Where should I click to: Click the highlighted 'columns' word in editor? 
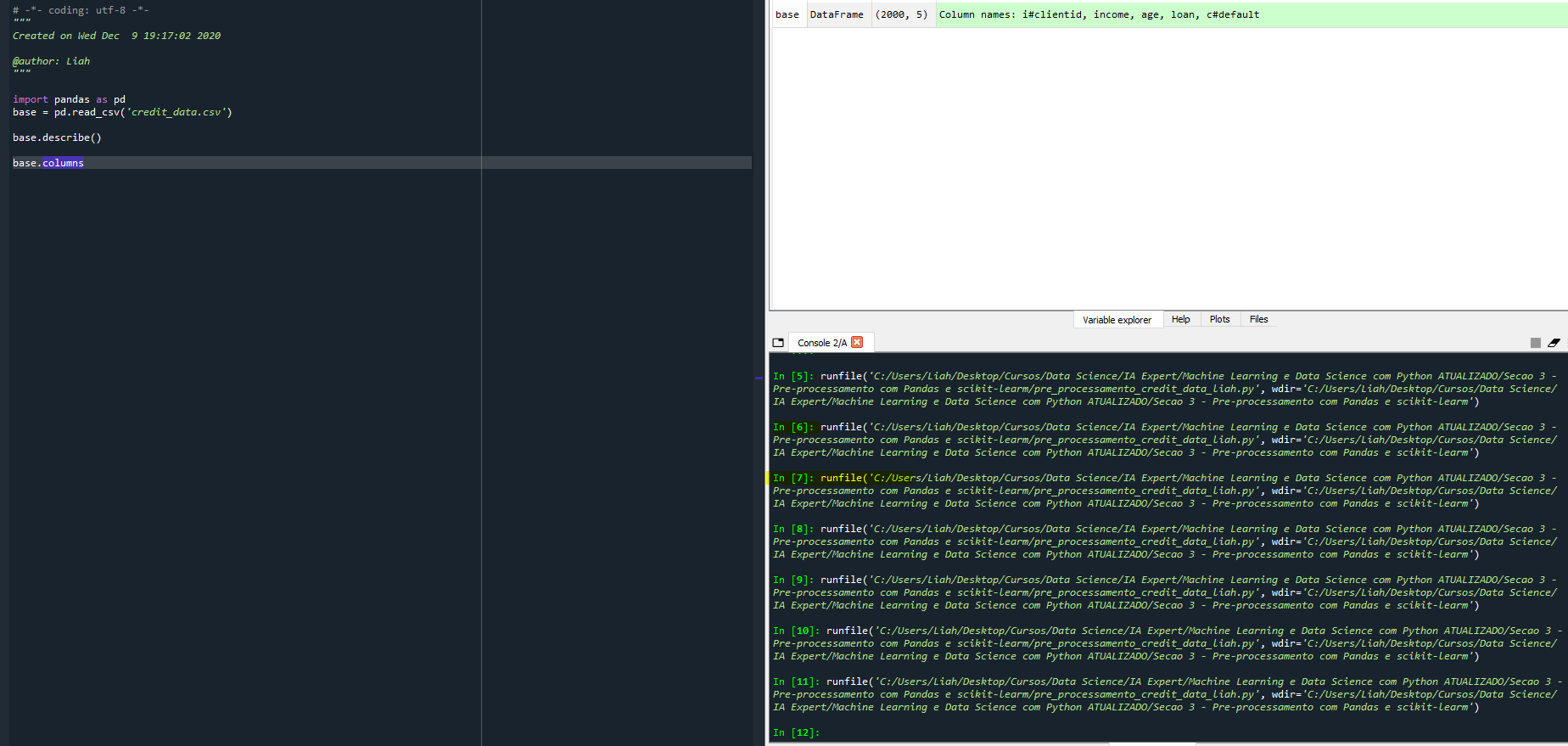tap(63, 163)
